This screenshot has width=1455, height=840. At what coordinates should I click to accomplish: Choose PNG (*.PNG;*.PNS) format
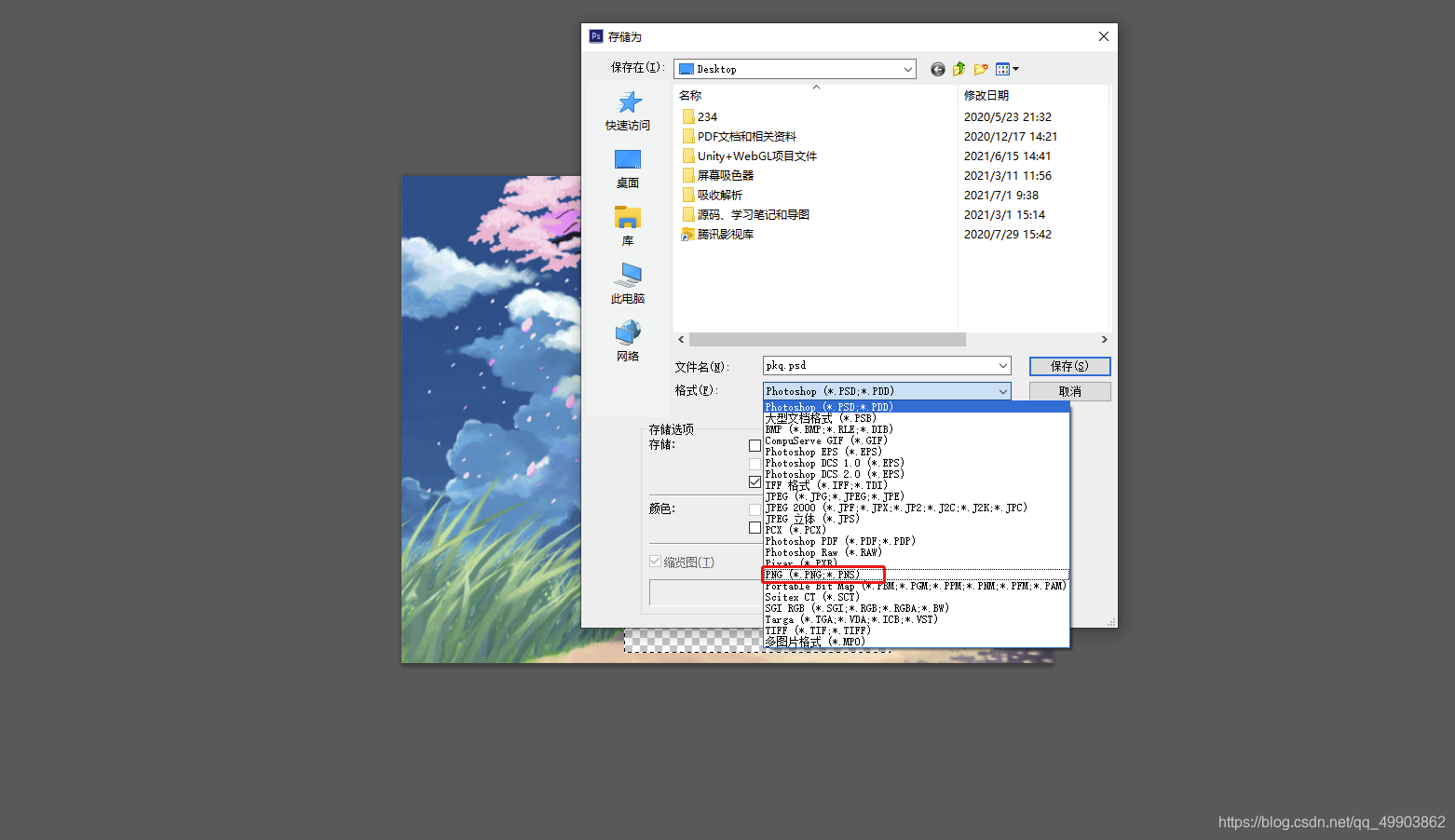point(917,575)
